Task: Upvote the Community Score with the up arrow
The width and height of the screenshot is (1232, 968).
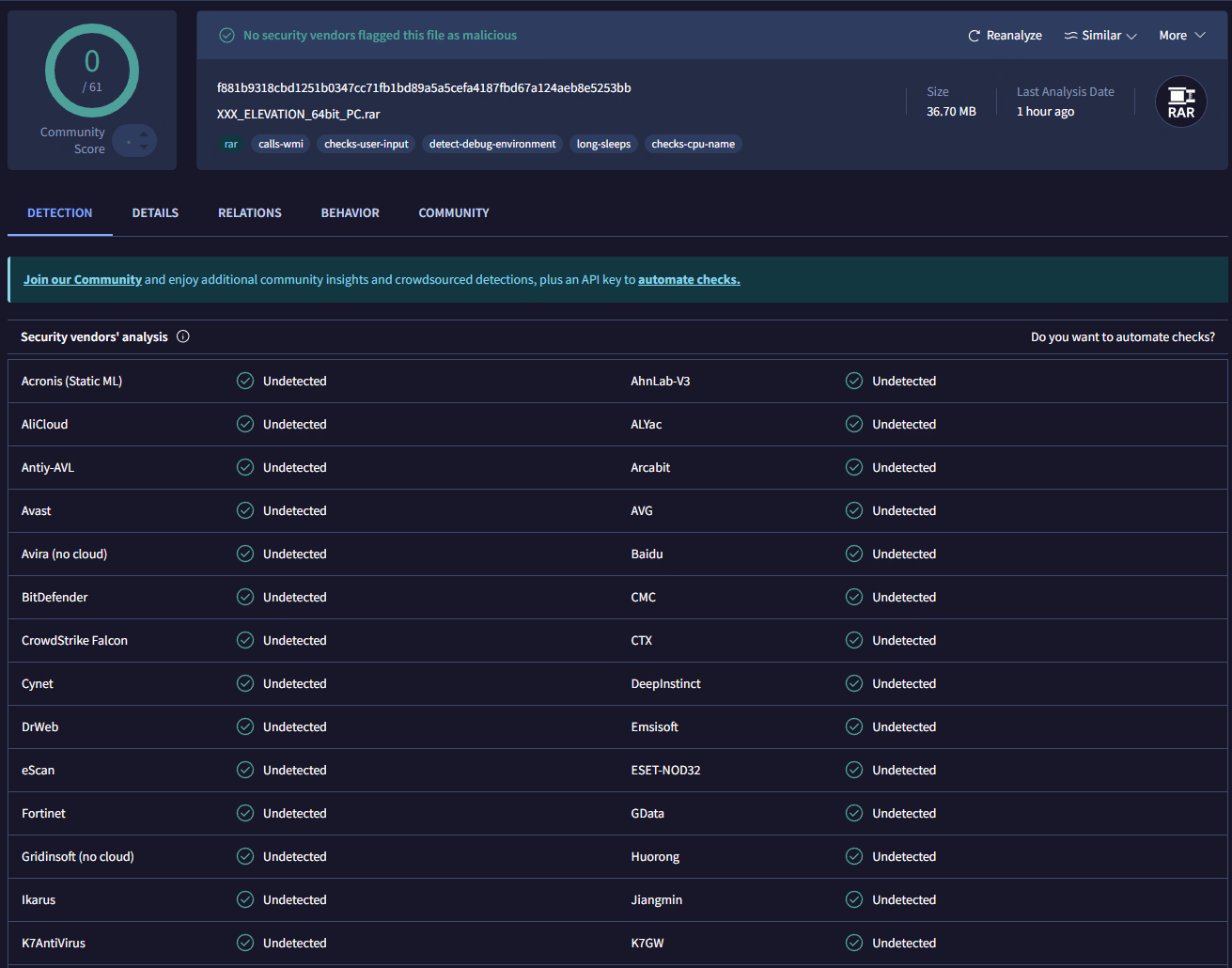Action: [144, 134]
